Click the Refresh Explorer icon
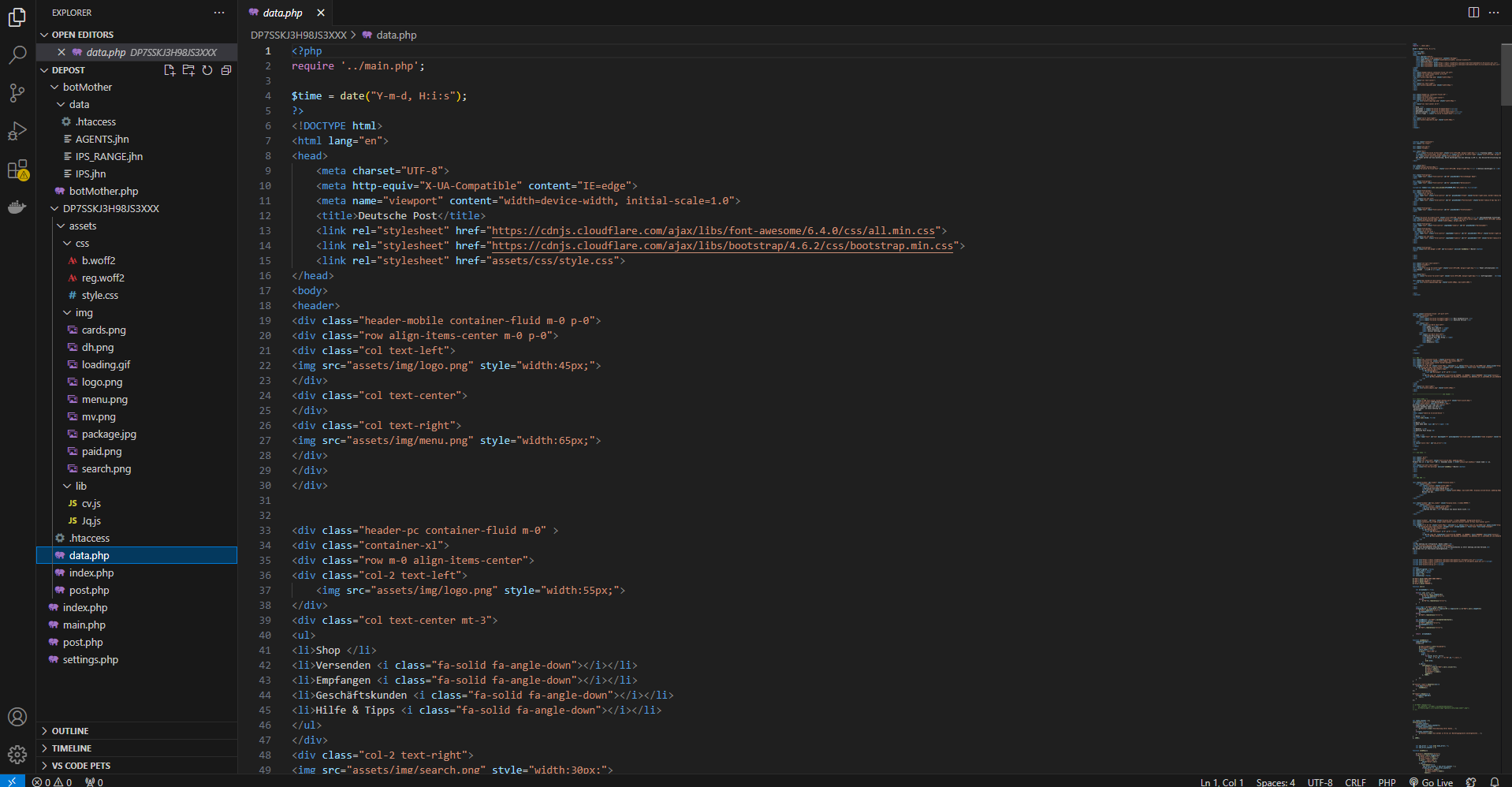 tap(207, 70)
